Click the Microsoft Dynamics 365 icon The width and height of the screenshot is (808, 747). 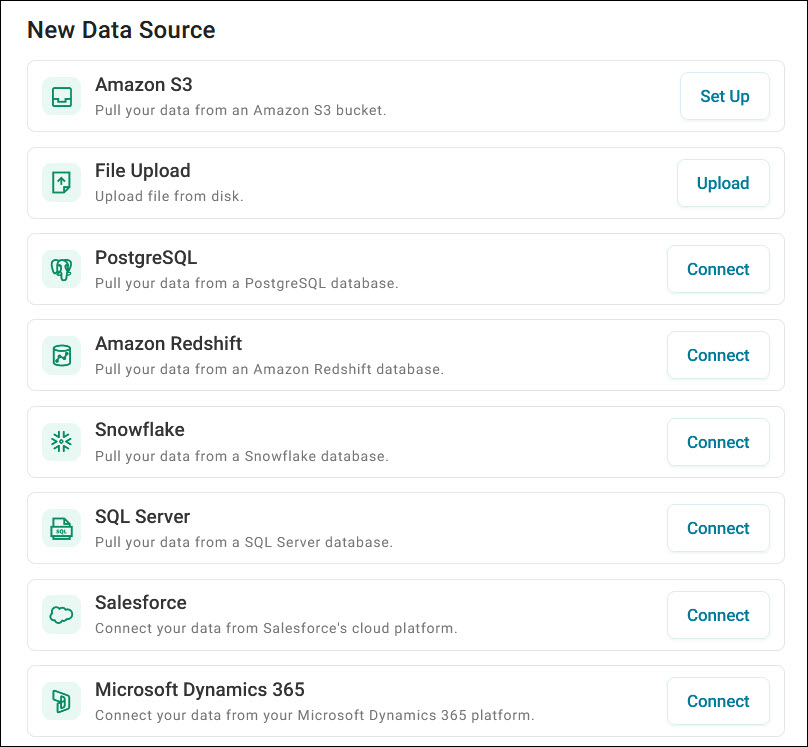(x=61, y=701)
